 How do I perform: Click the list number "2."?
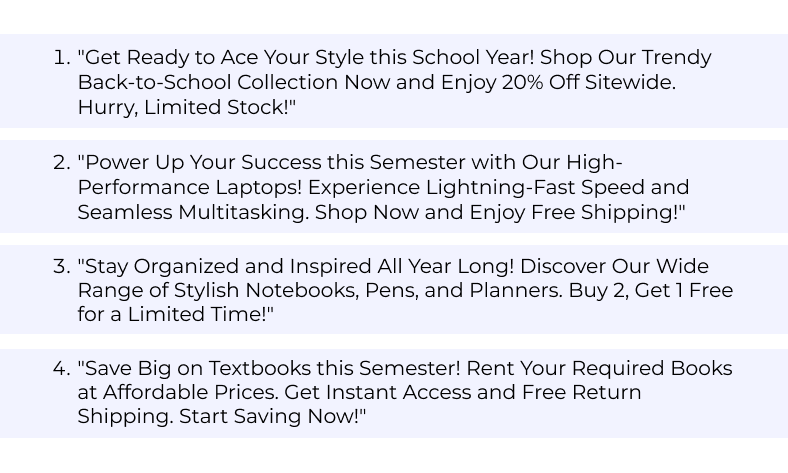(62, 162)
